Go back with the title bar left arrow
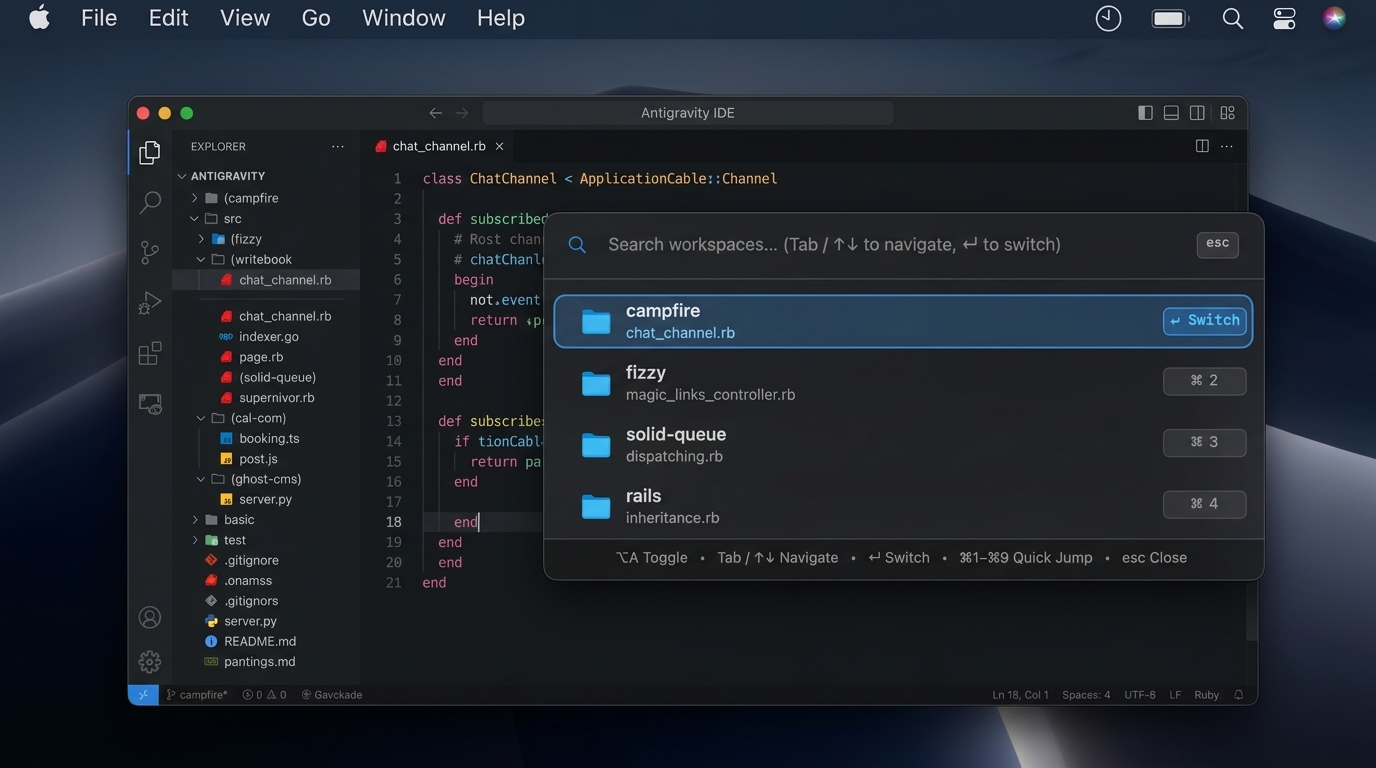Image resolution: width=1376 pixels, height=768 pixels. (x=435, y=113)
